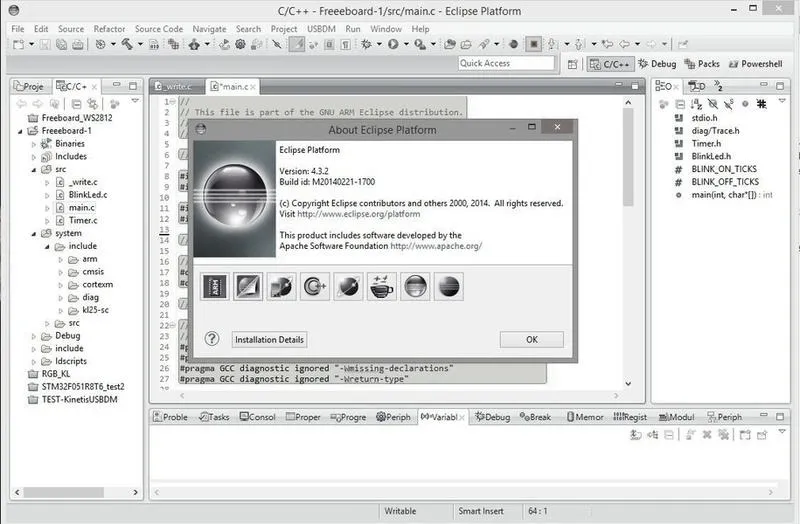Maximize the editor area using its maximize icon
This screenshot has width=800, height=524.
(x=635, y=86)
